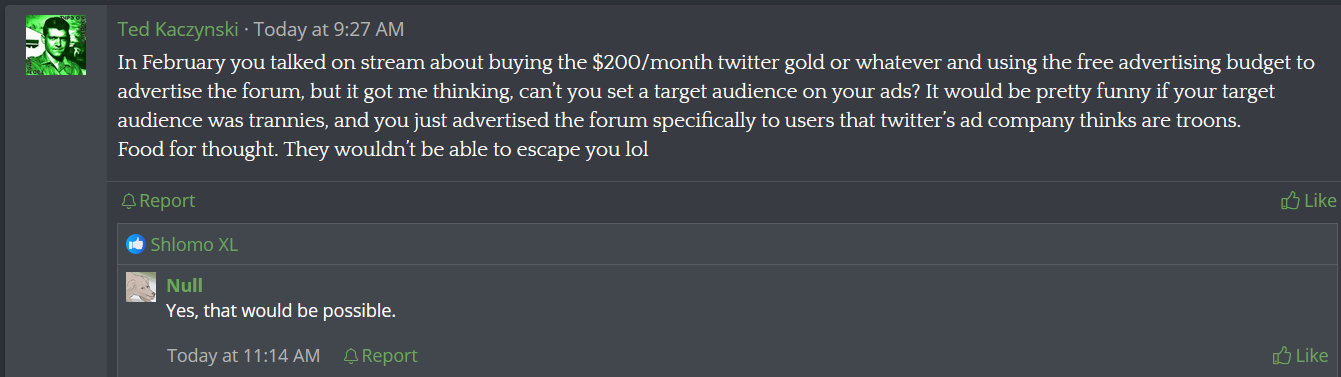Open Shlomo XL's profile from the reactions list
Viewport: 1341px width, 377px height.
point(194,244)
